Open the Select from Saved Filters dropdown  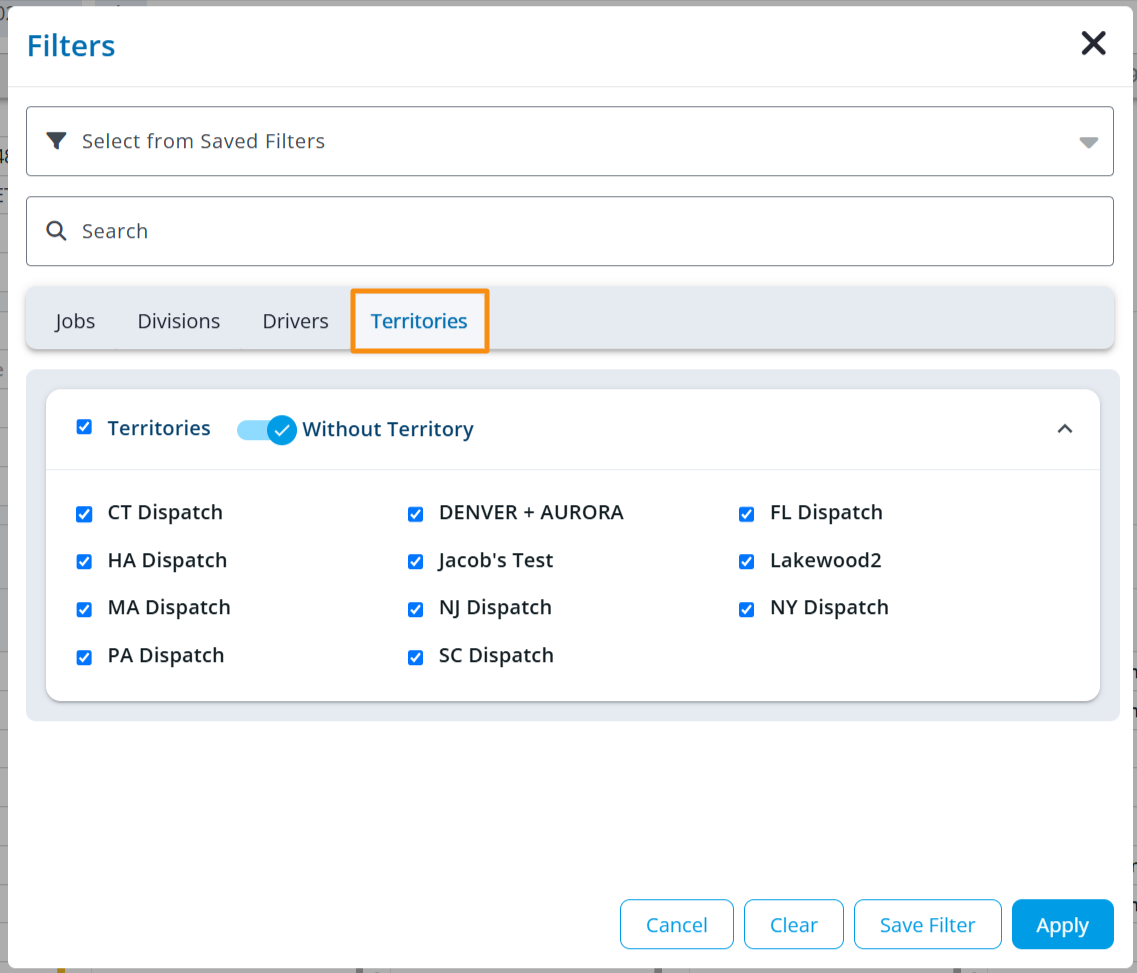570,141
